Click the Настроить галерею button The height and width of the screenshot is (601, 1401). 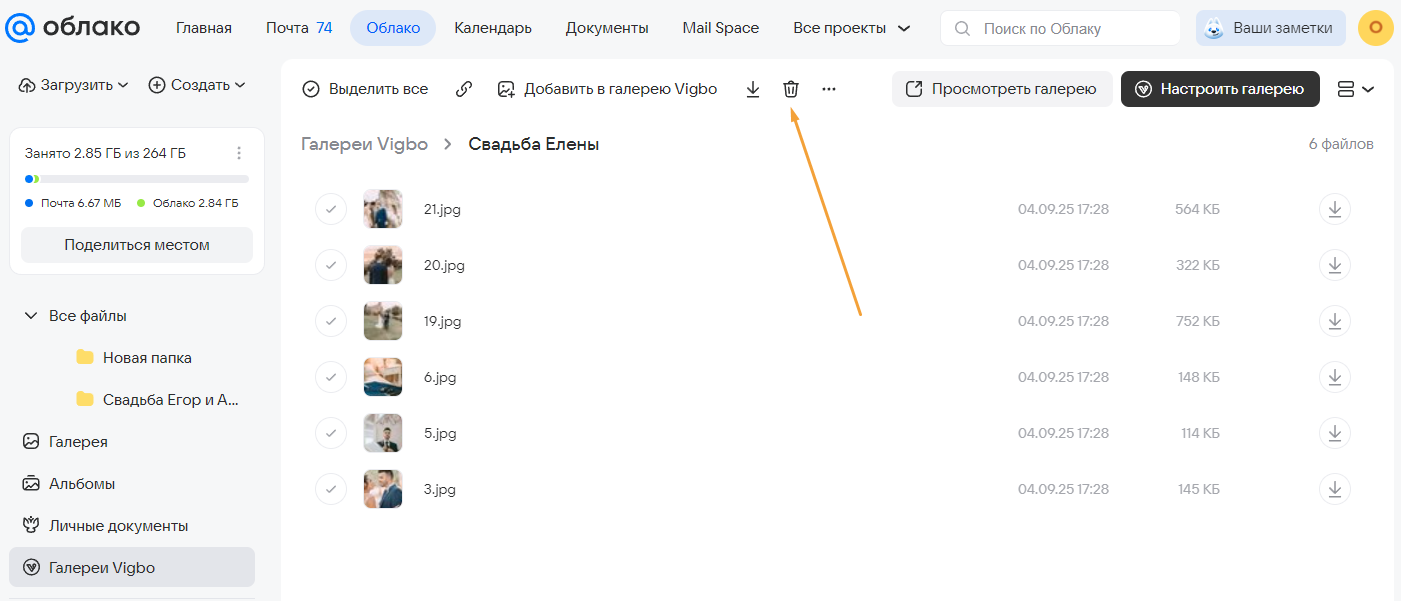[1220, 89]
